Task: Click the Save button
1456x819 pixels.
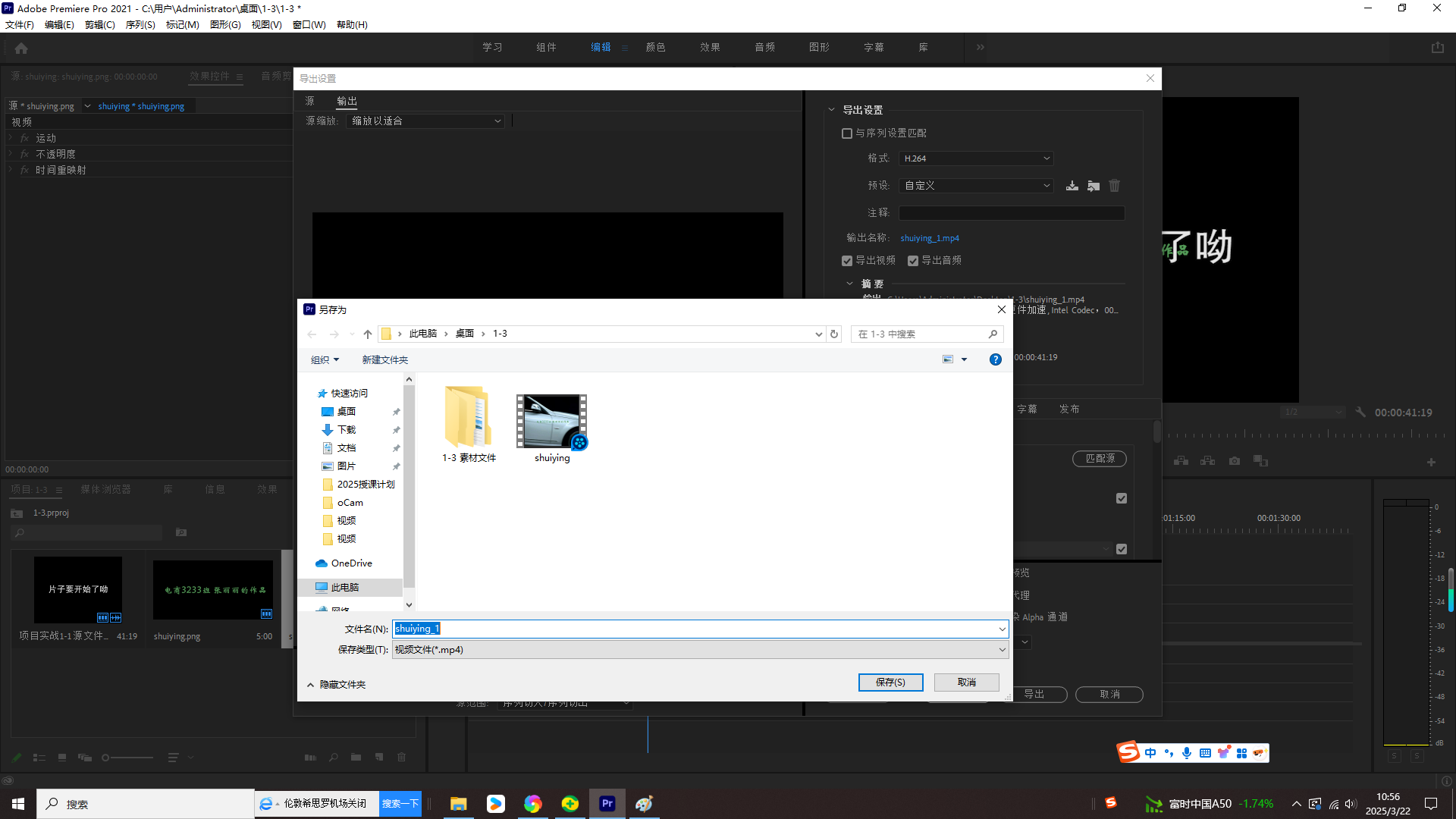Action: coord(890,682)
